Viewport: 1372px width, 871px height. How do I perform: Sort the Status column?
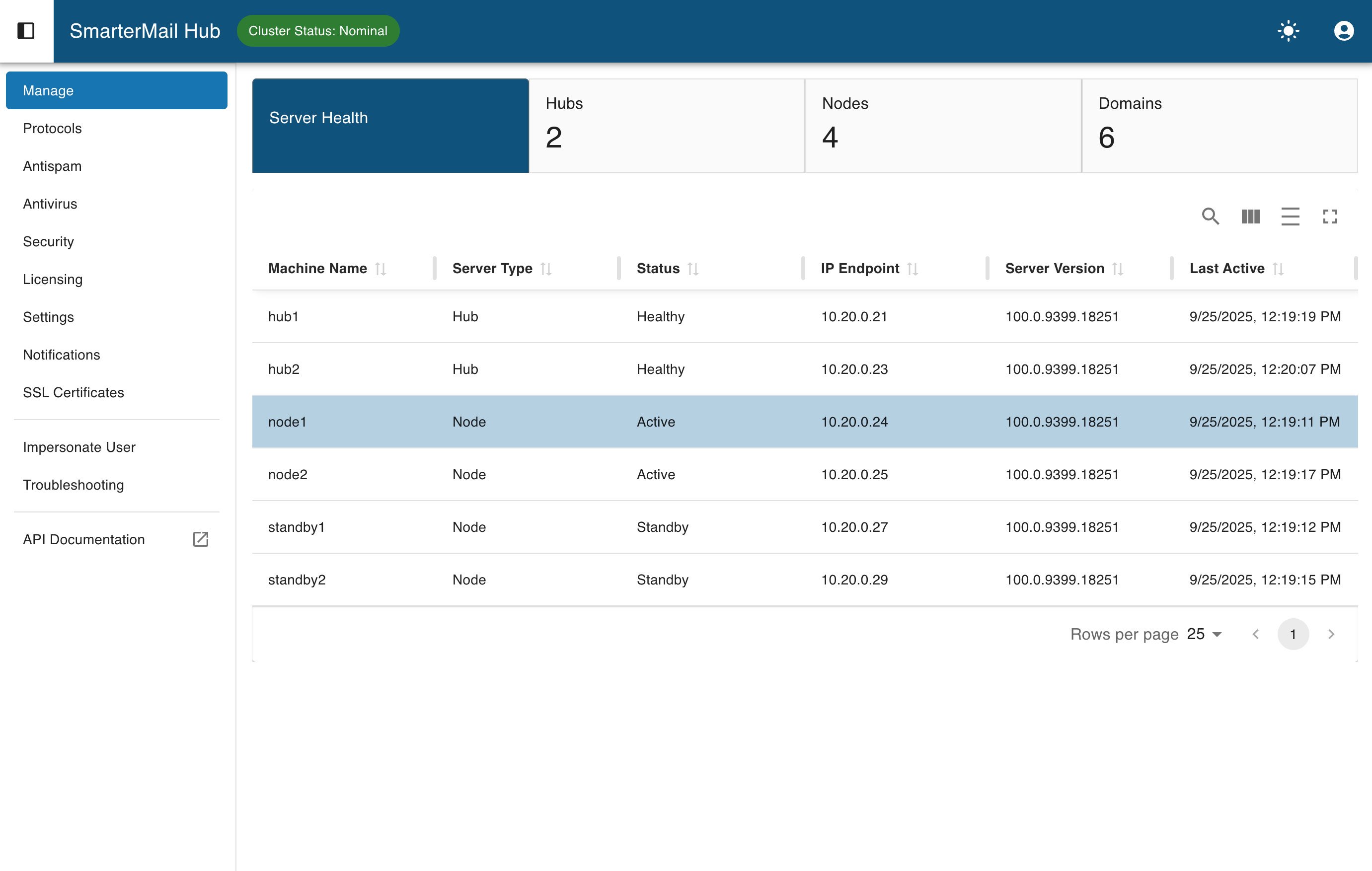click(x=693, y=268)
